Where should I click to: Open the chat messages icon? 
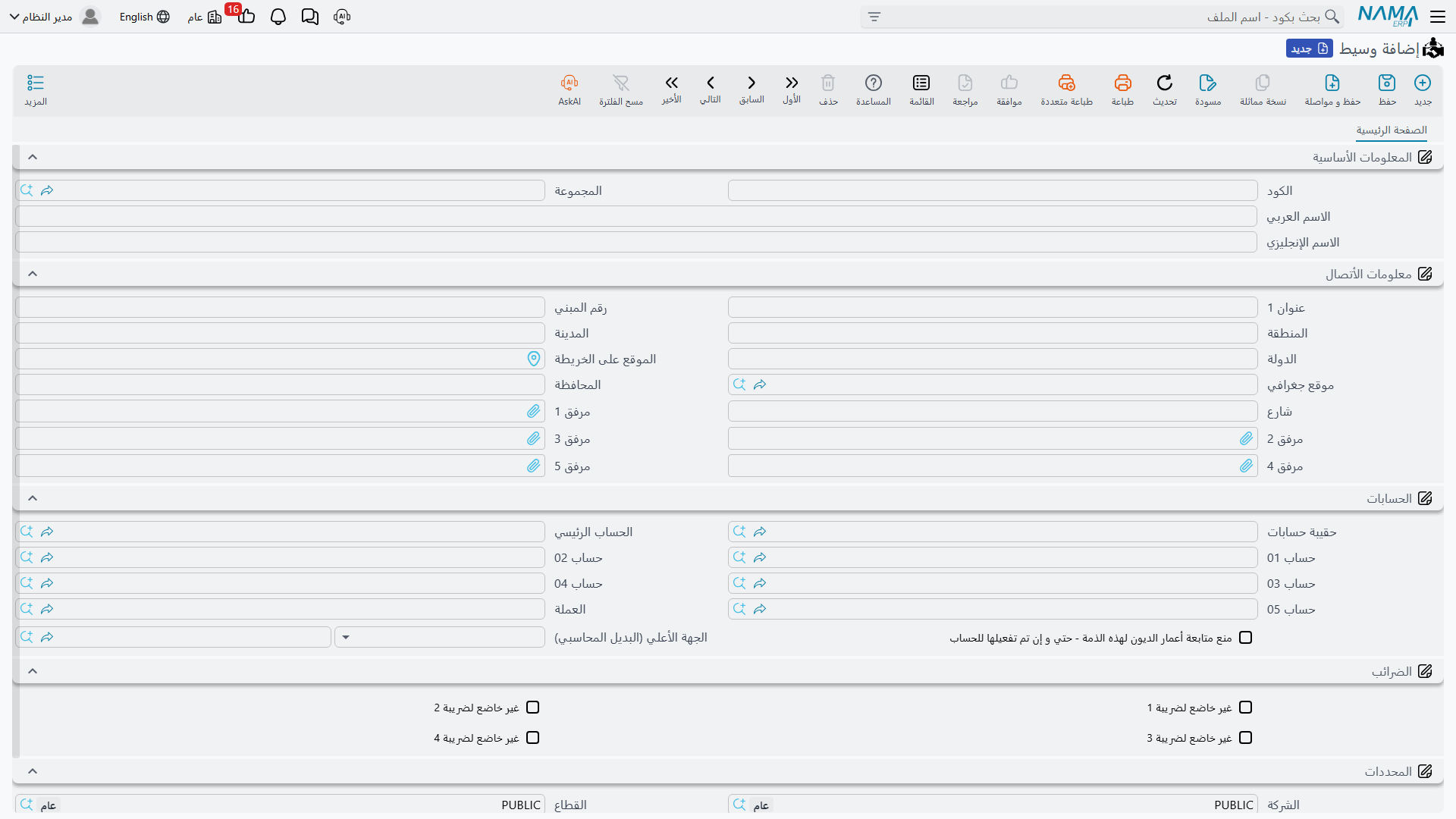[310, 17]
